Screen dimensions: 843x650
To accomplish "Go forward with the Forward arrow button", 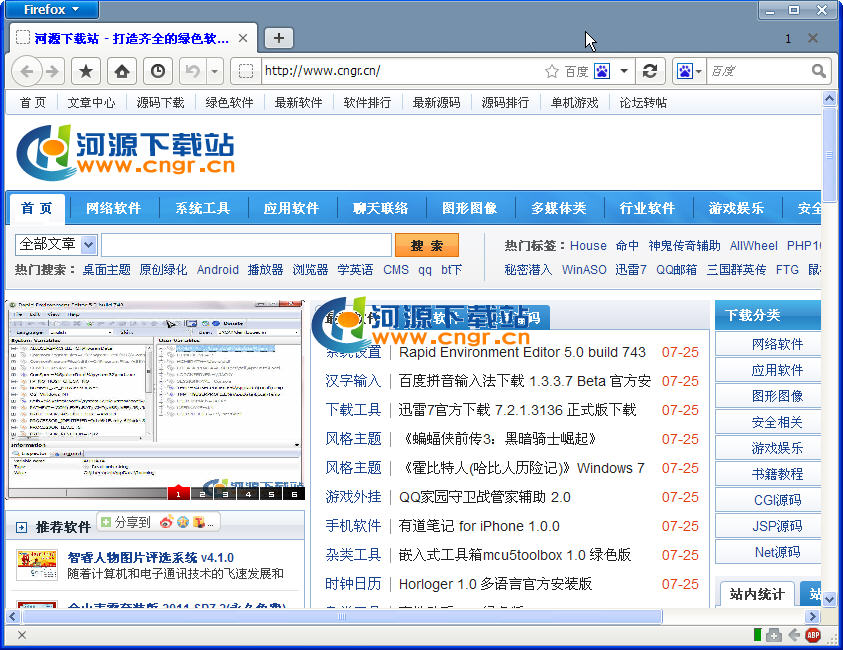I will [52, 71].
